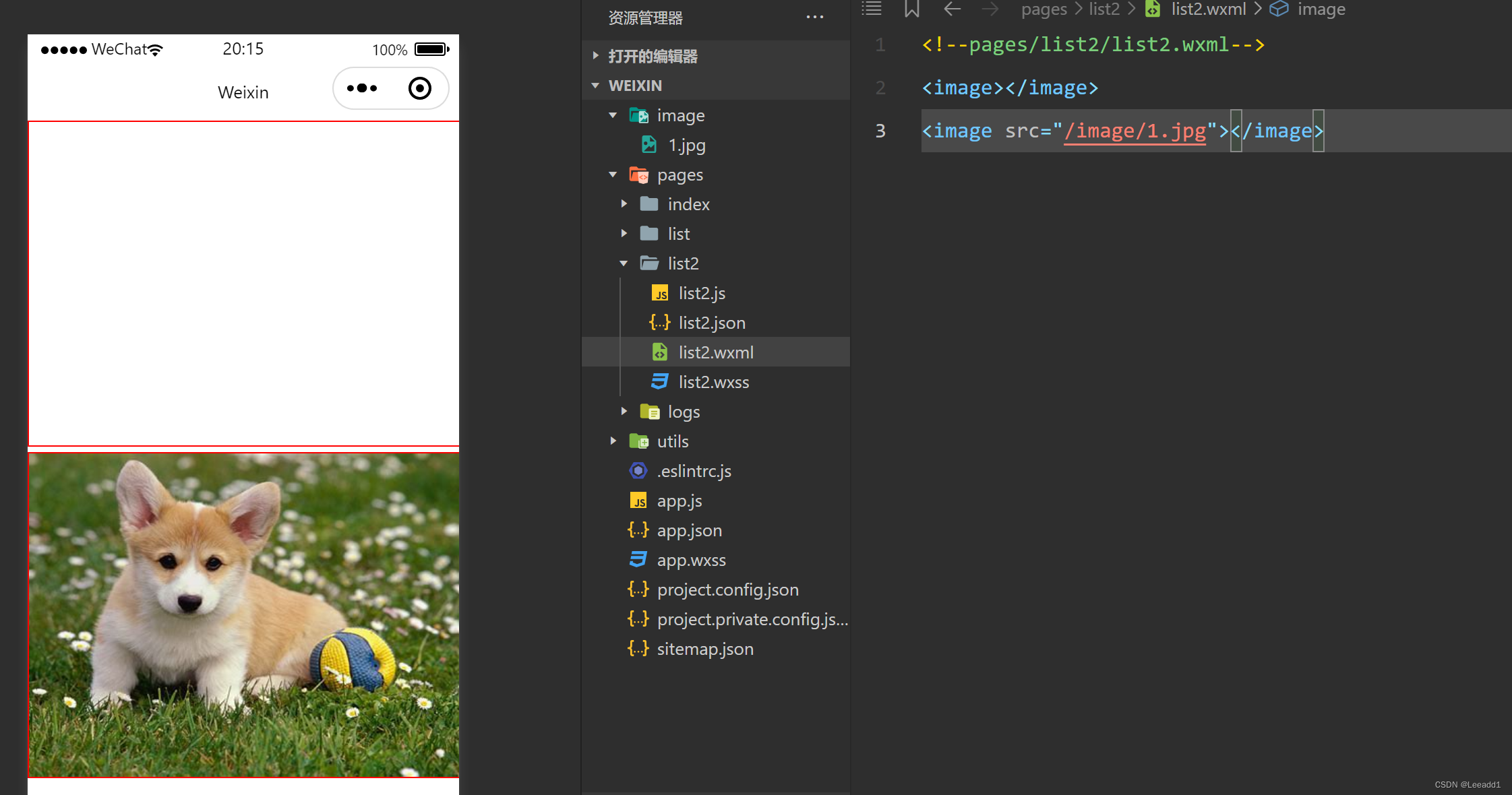Click the pages breadcrumb segment
1512x795 pixels.
click(x=1044, y=9)
